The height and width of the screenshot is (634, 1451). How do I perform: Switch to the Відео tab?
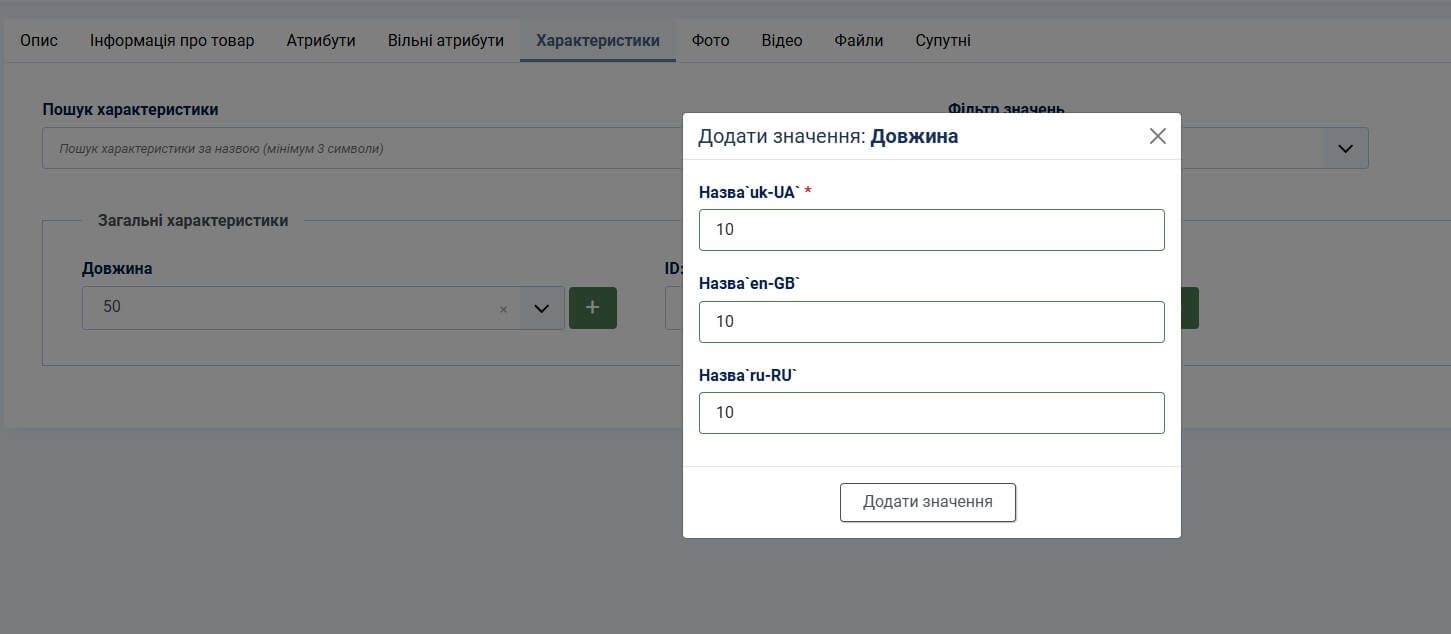click(x=781, y=41)
